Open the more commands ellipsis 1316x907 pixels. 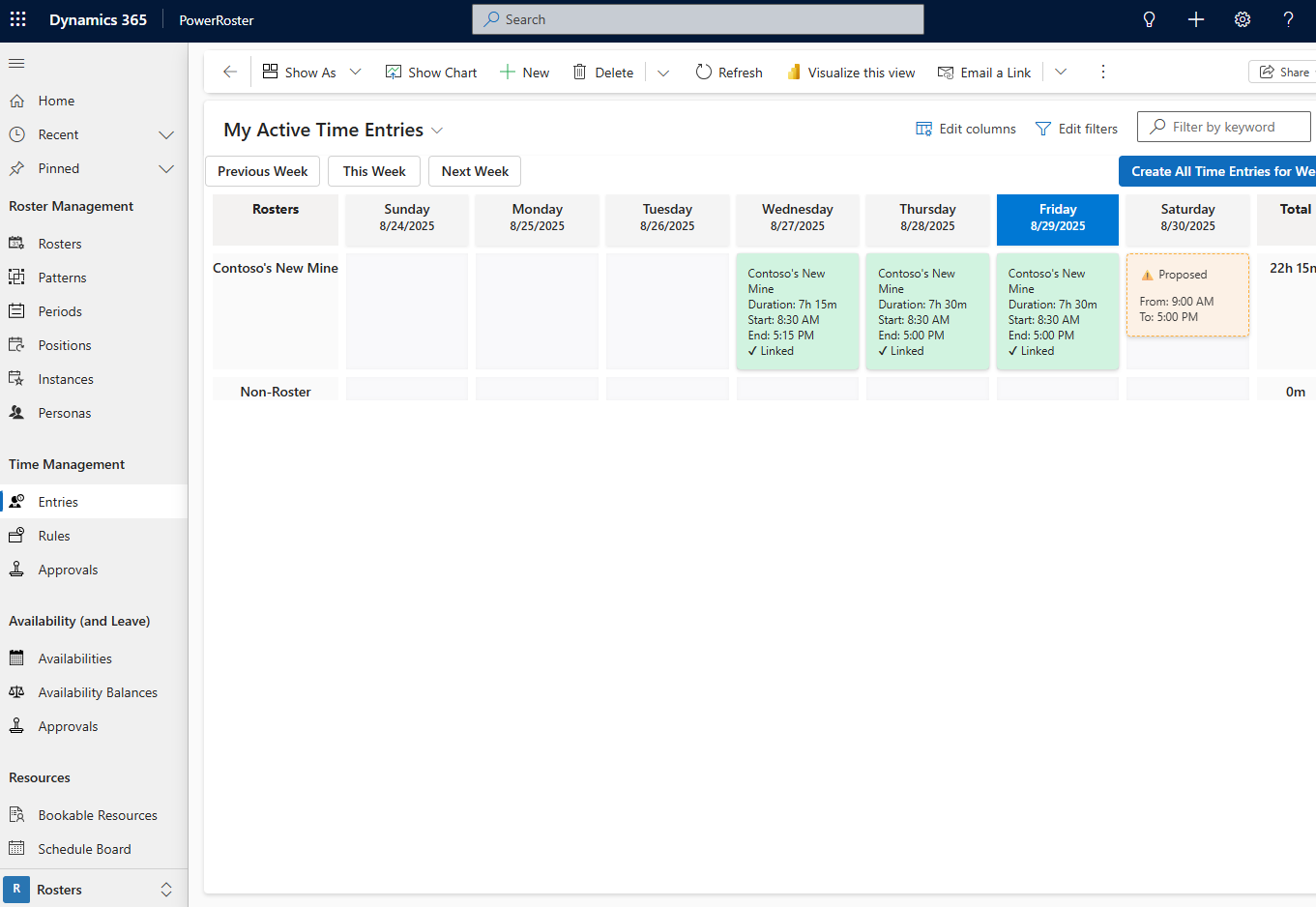pos(1103,72)
